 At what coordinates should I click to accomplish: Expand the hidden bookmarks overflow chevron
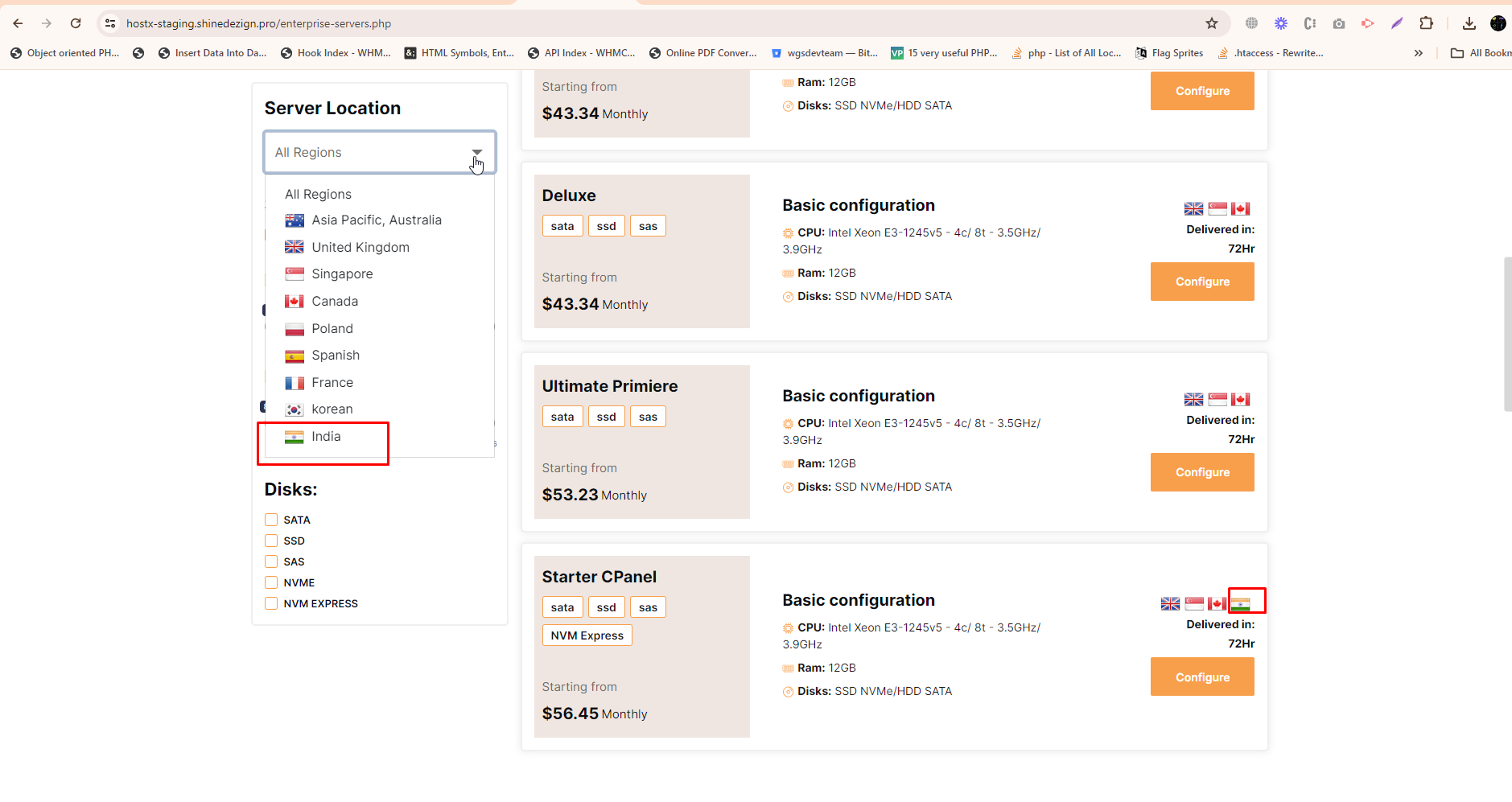pos(1418,53)
